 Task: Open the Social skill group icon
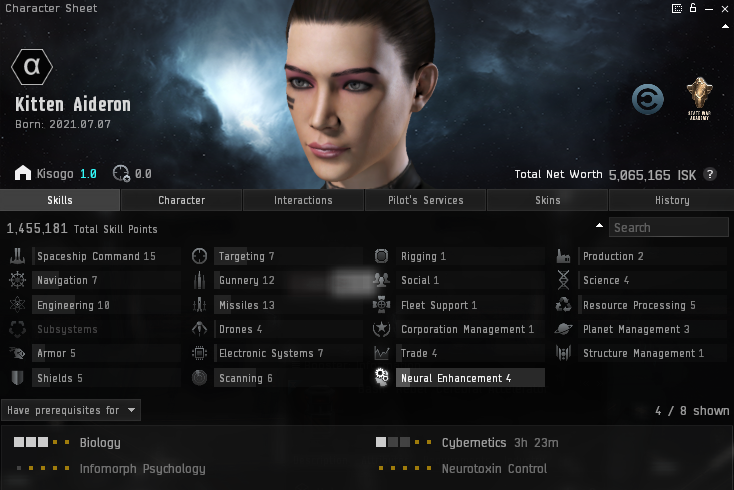(382, 280)
